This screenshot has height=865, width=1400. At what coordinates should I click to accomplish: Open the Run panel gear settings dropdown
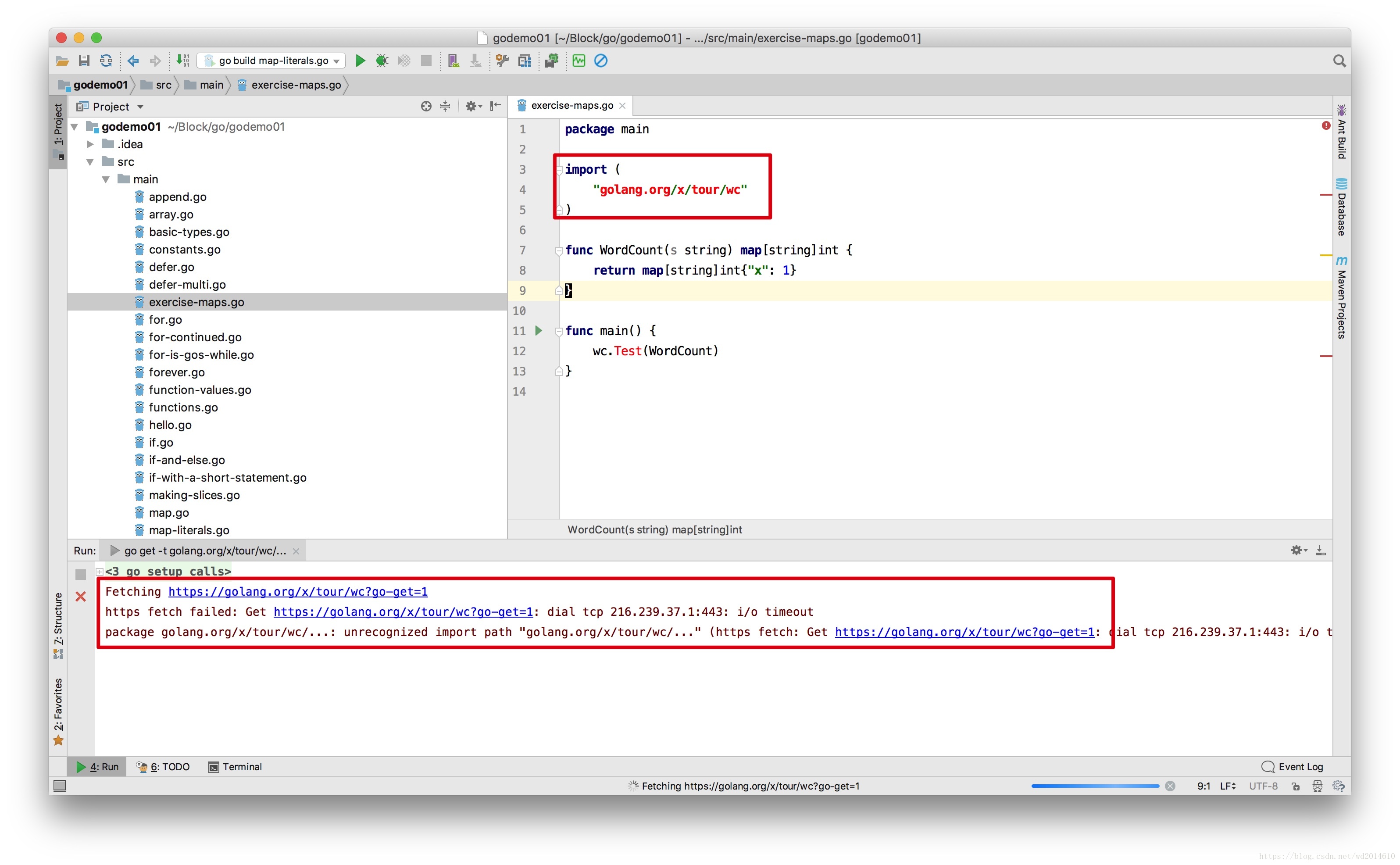pyautogui.click(x=1299, y=550)
